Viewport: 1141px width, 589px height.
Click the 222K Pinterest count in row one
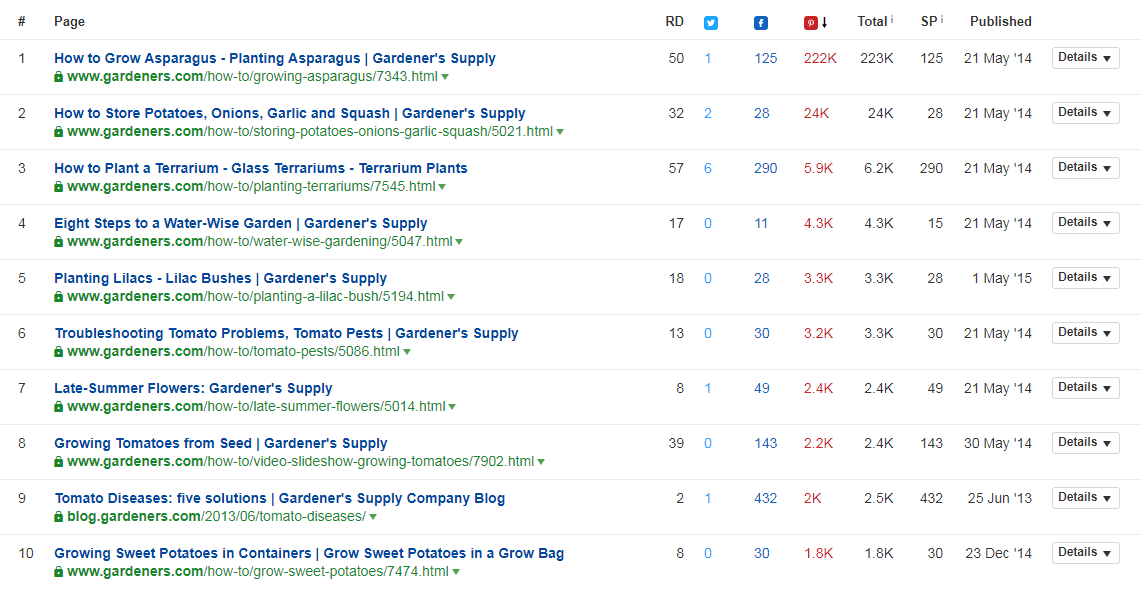click(x=820, y=58)
